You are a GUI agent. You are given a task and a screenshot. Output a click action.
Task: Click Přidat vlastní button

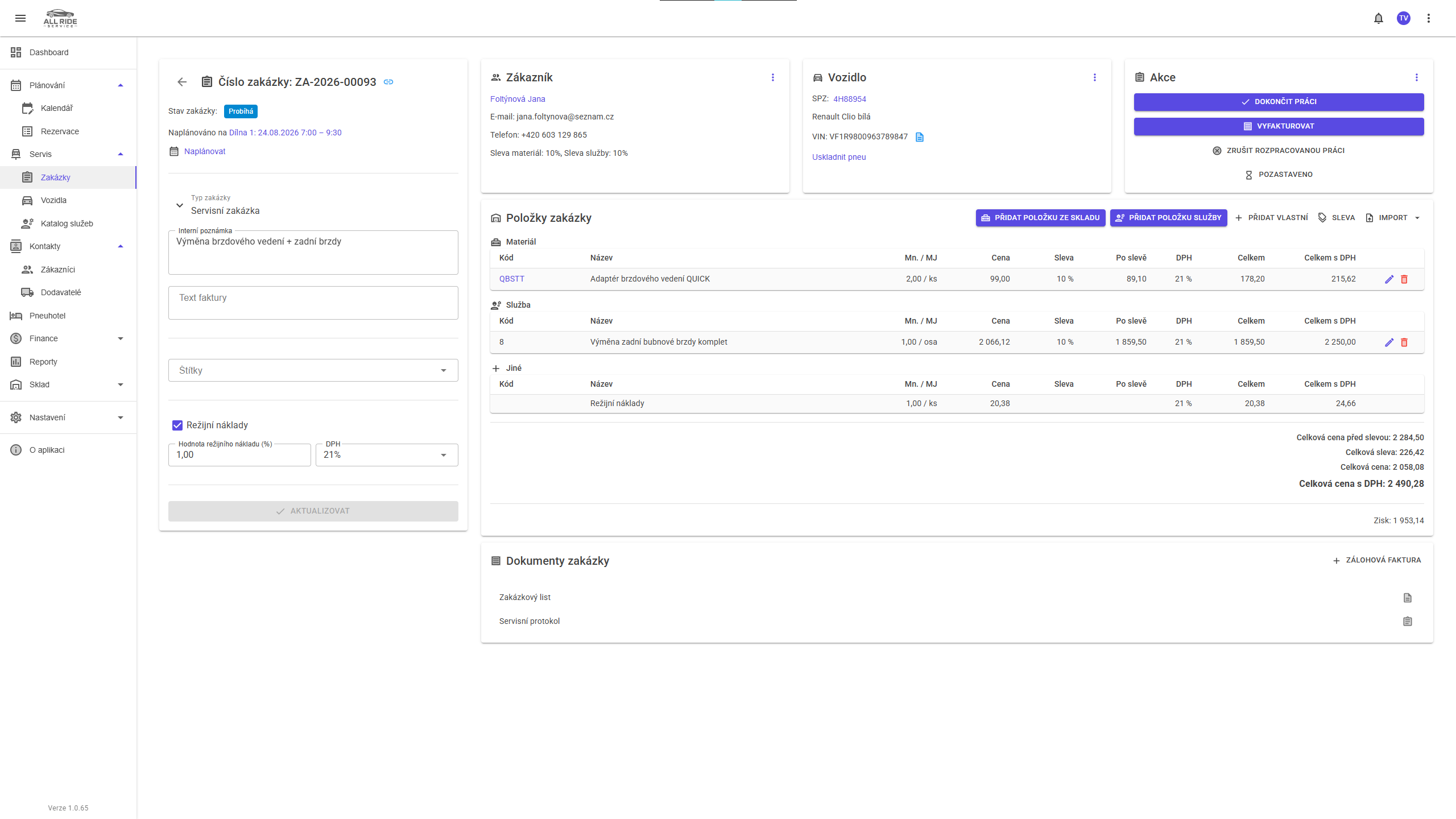coord(1271,218)
